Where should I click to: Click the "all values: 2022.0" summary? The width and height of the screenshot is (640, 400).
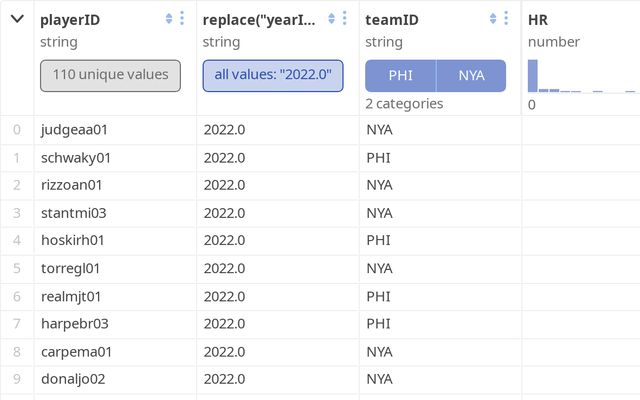273,75
